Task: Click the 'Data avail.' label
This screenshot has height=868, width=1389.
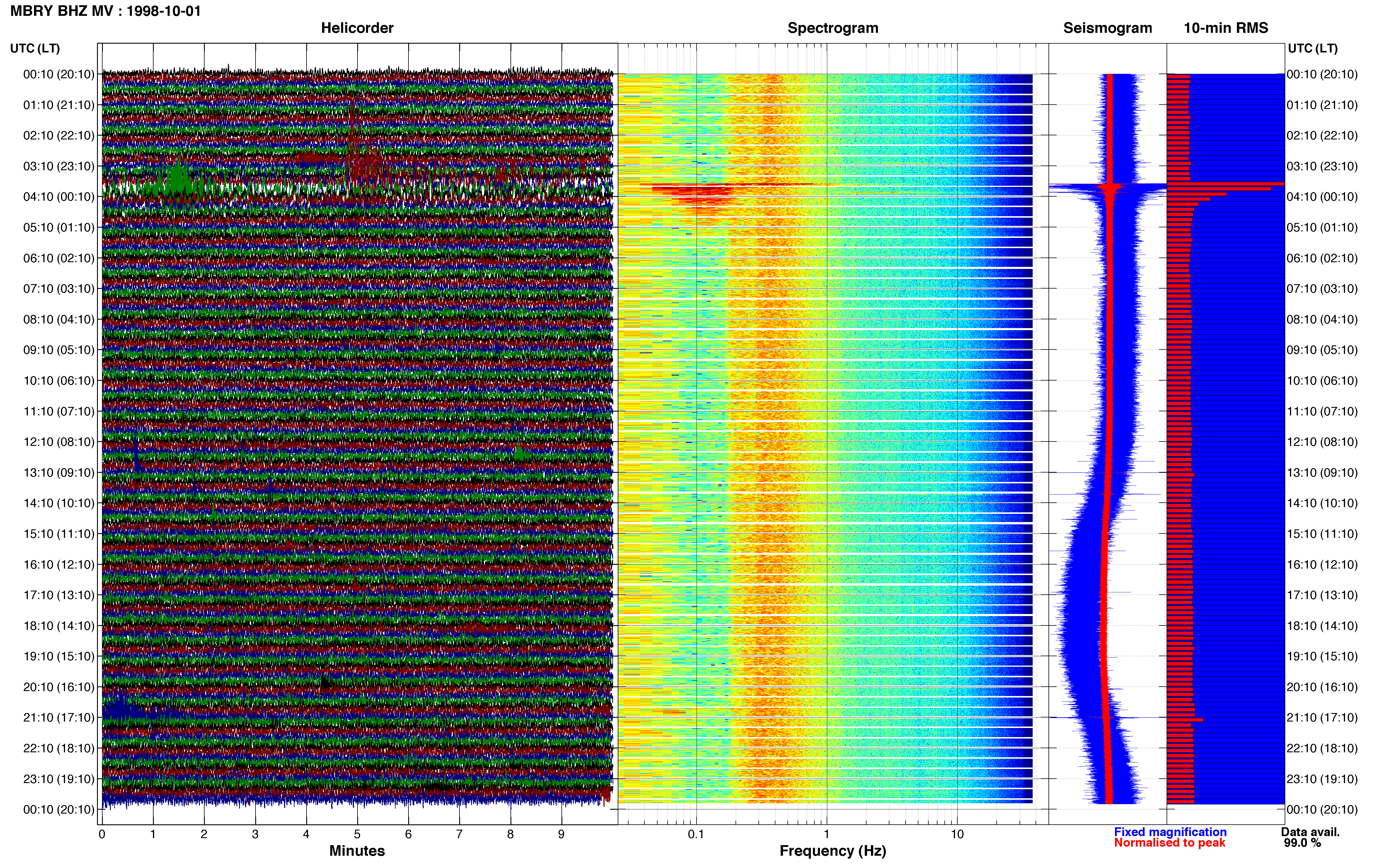Action: (x=1310, y=832)
